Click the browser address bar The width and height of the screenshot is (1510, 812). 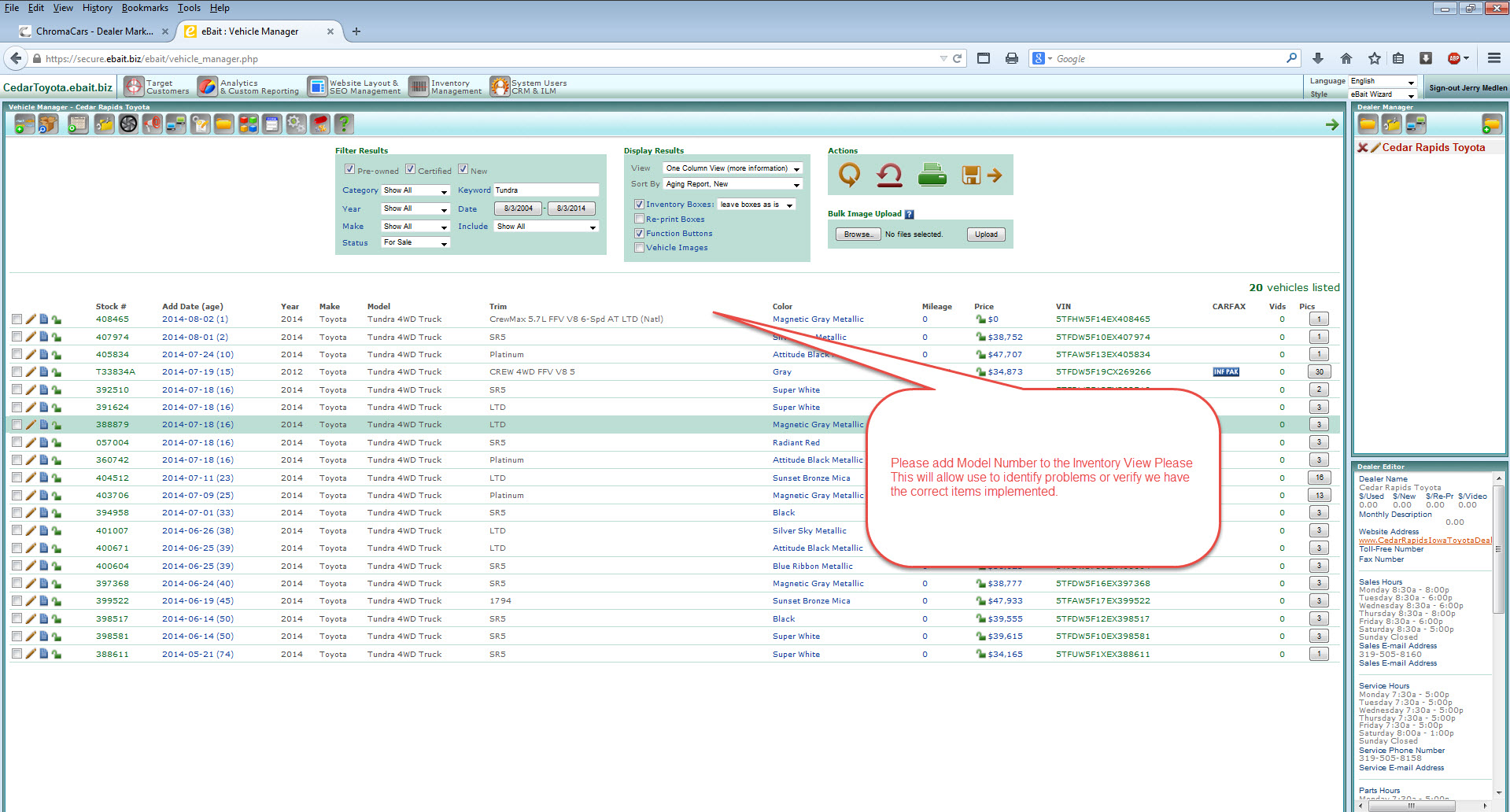coord(488,59)
